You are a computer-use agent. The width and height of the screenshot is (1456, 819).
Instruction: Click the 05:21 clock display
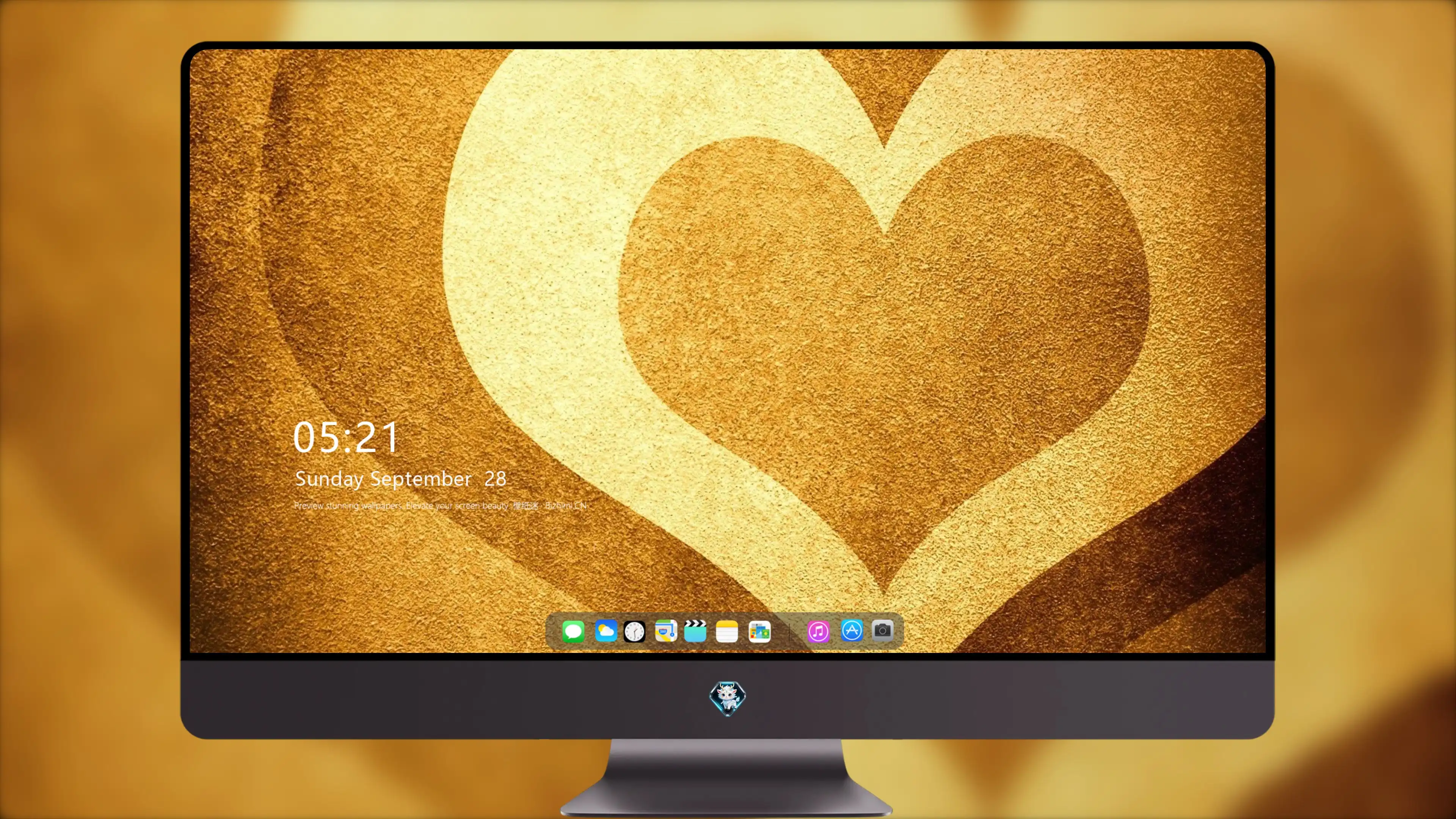(346, 438)
